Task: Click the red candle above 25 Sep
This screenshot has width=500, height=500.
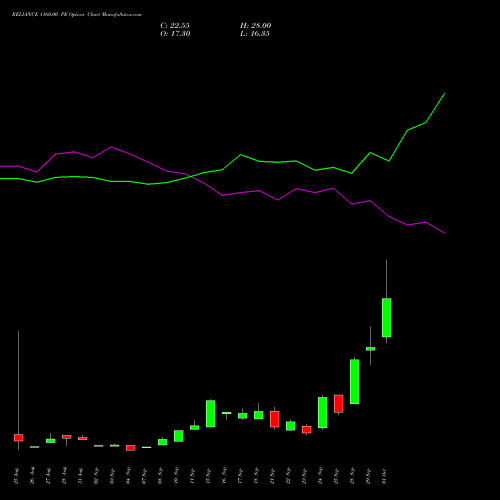Action: 339,404
